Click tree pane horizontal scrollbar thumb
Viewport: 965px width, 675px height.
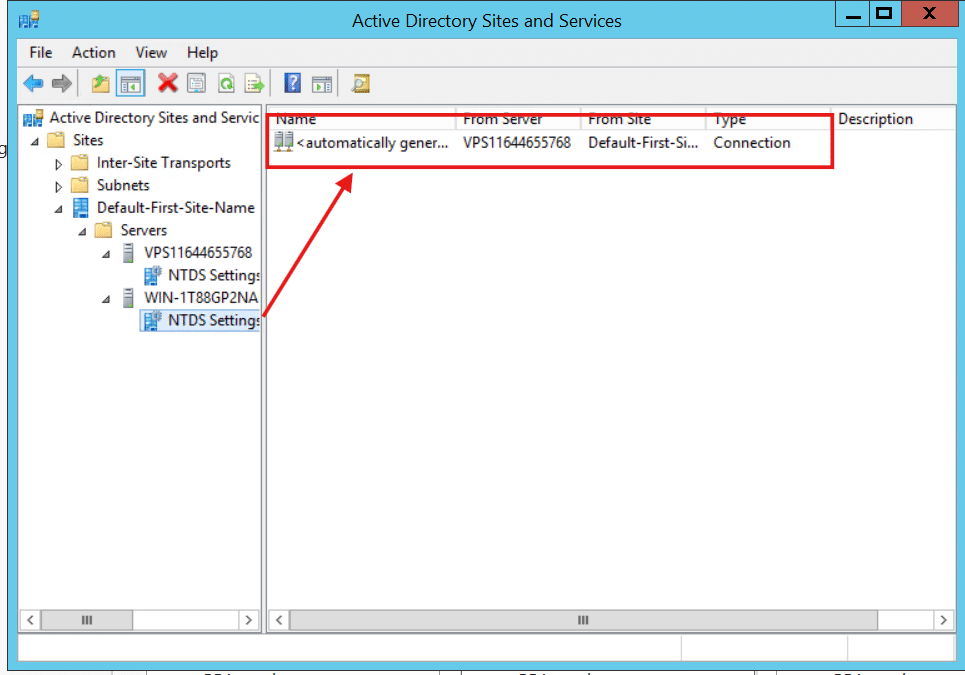87,620
